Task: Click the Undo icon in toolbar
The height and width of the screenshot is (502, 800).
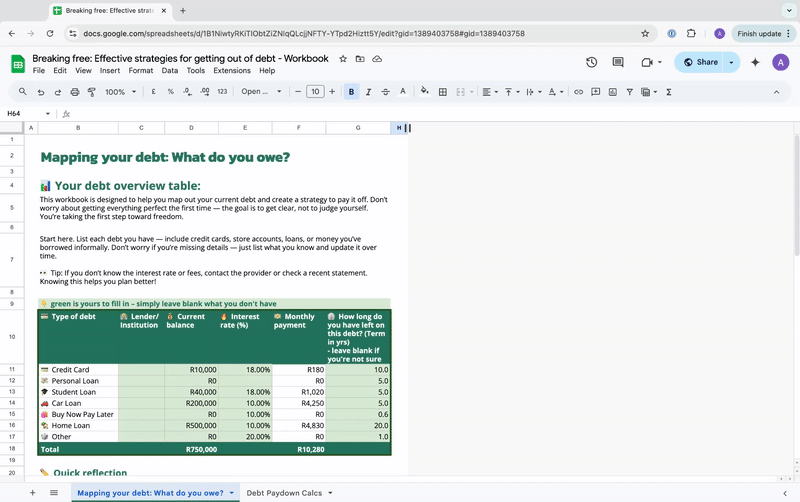Action: [x=41, y=92]
